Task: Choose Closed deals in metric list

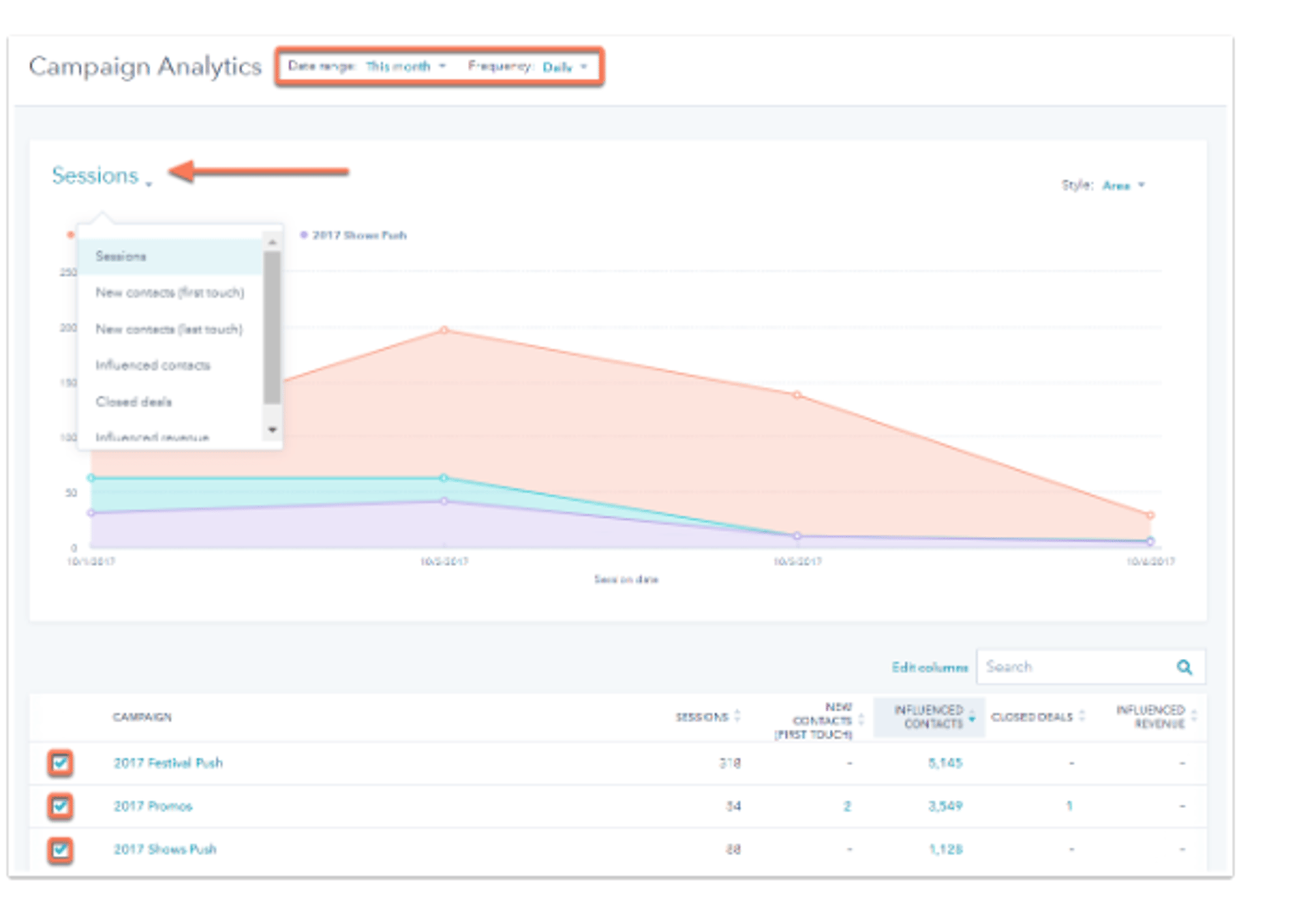Action: pyautogui.click(x=134, y=402)
